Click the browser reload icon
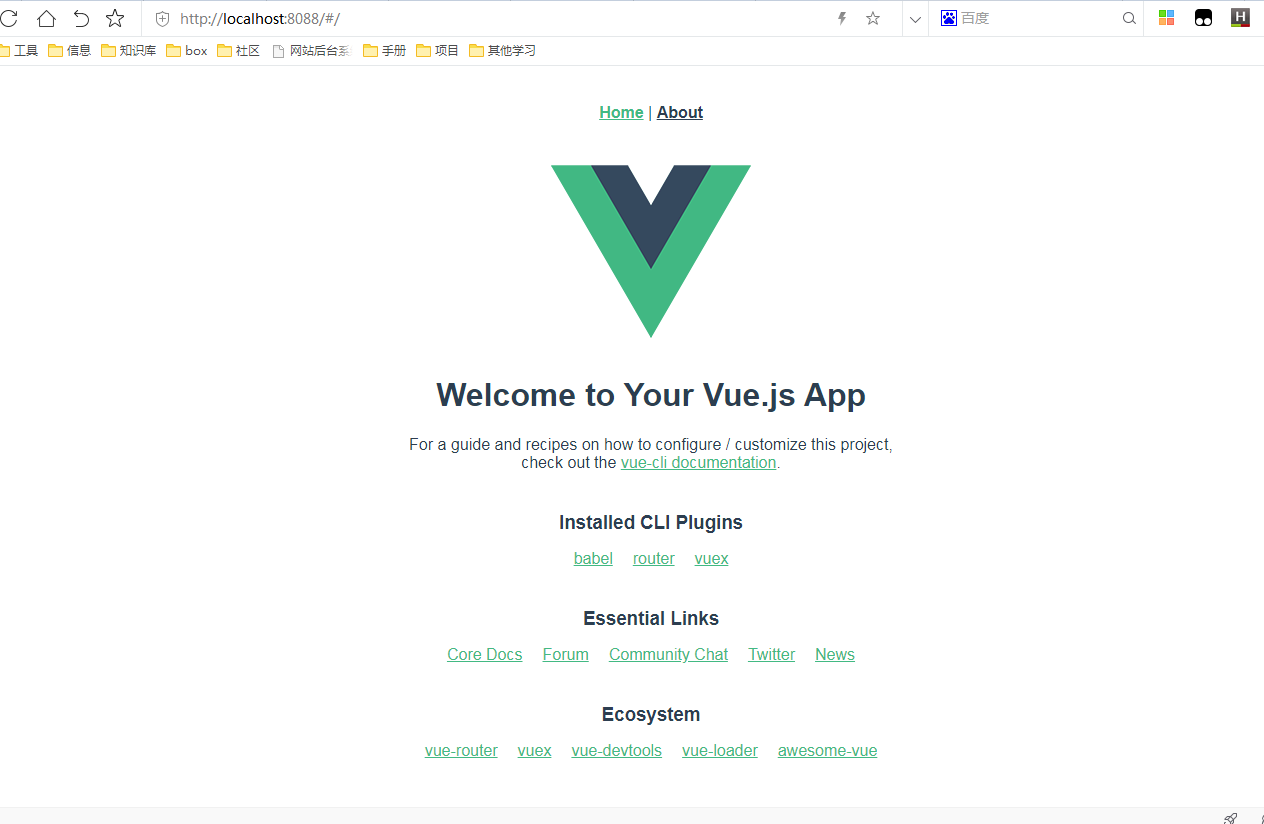Image resolution: width=1264 pixels, height=824 pixels. [8, 18]
